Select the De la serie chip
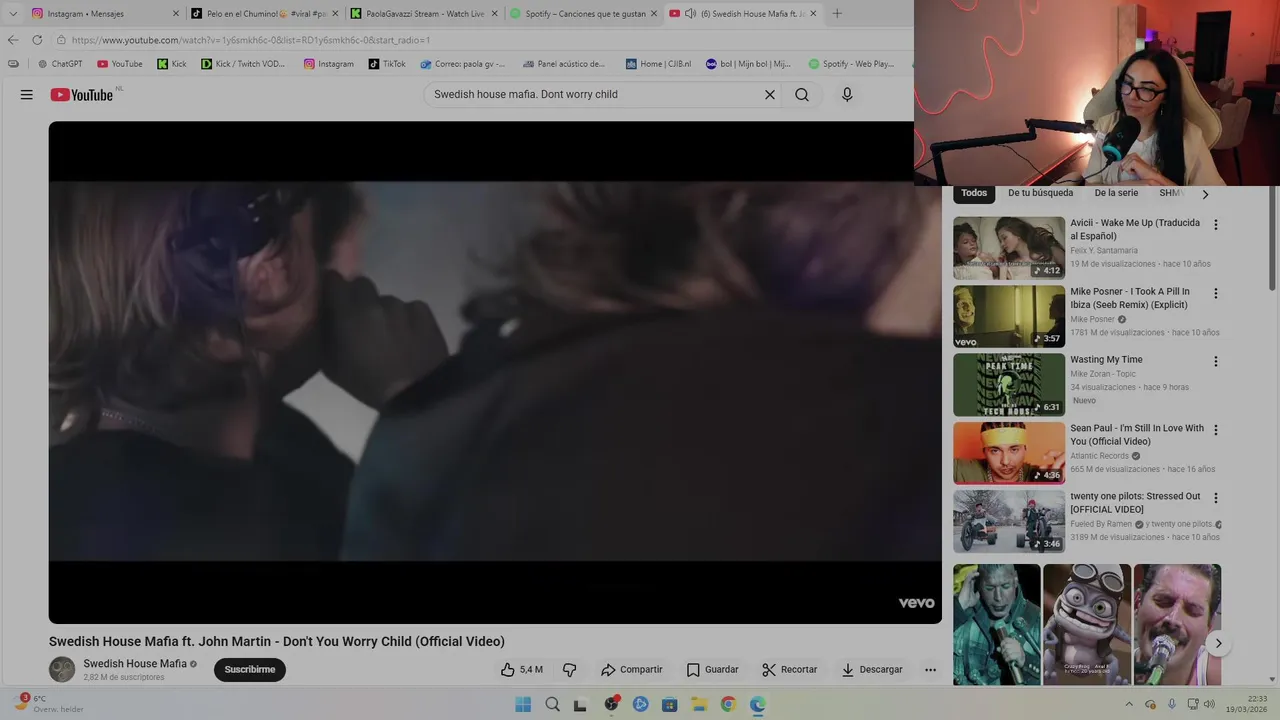This screenshot has height=720, width=1280. pyautogui.click(x=1116, y=193)
